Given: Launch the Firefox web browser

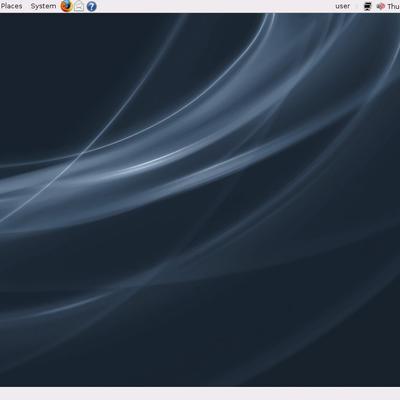Looking at the screenshot, I should click(x=67, y=6).
